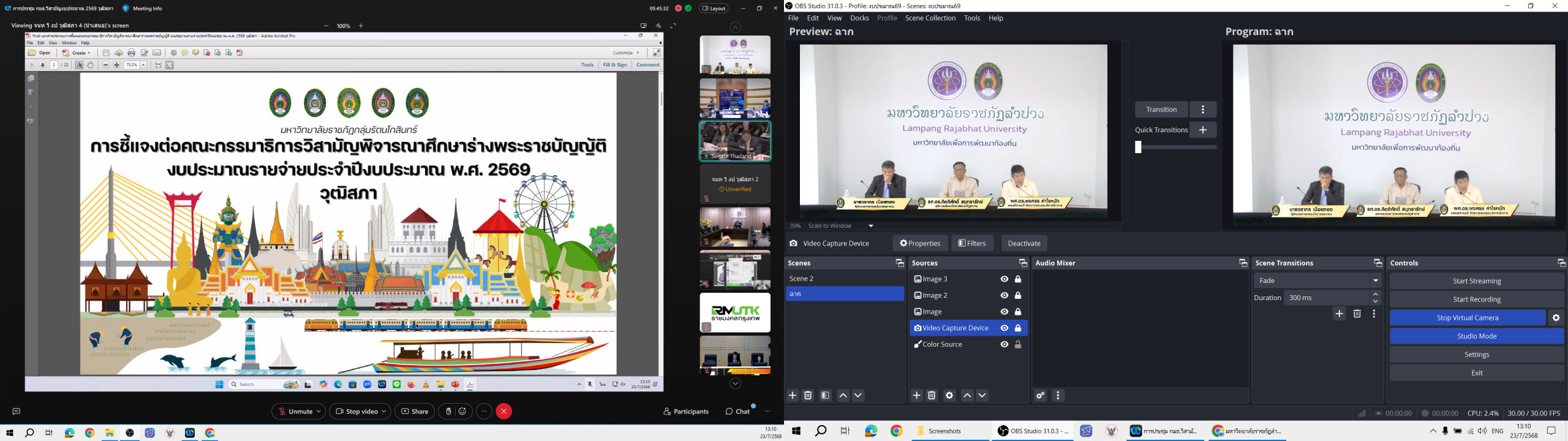This screenshot has height=441, width=1568.
Task: Toggle closed captions icon in Webex
Action: pyautogui.click(x=17, y=412)
